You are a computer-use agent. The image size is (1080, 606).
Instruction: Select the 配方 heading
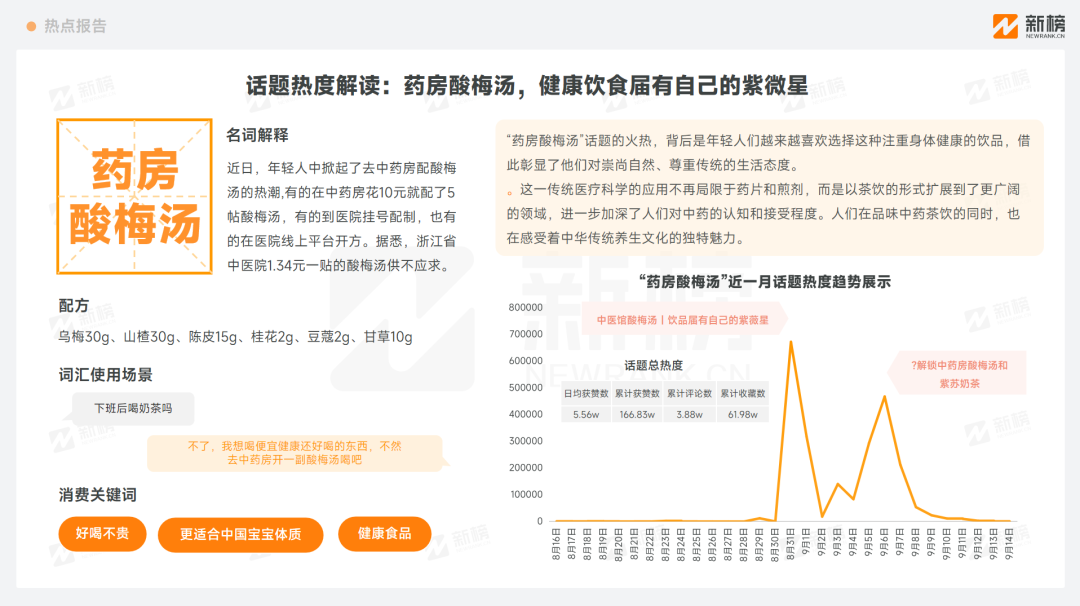(x=74, y=306)
